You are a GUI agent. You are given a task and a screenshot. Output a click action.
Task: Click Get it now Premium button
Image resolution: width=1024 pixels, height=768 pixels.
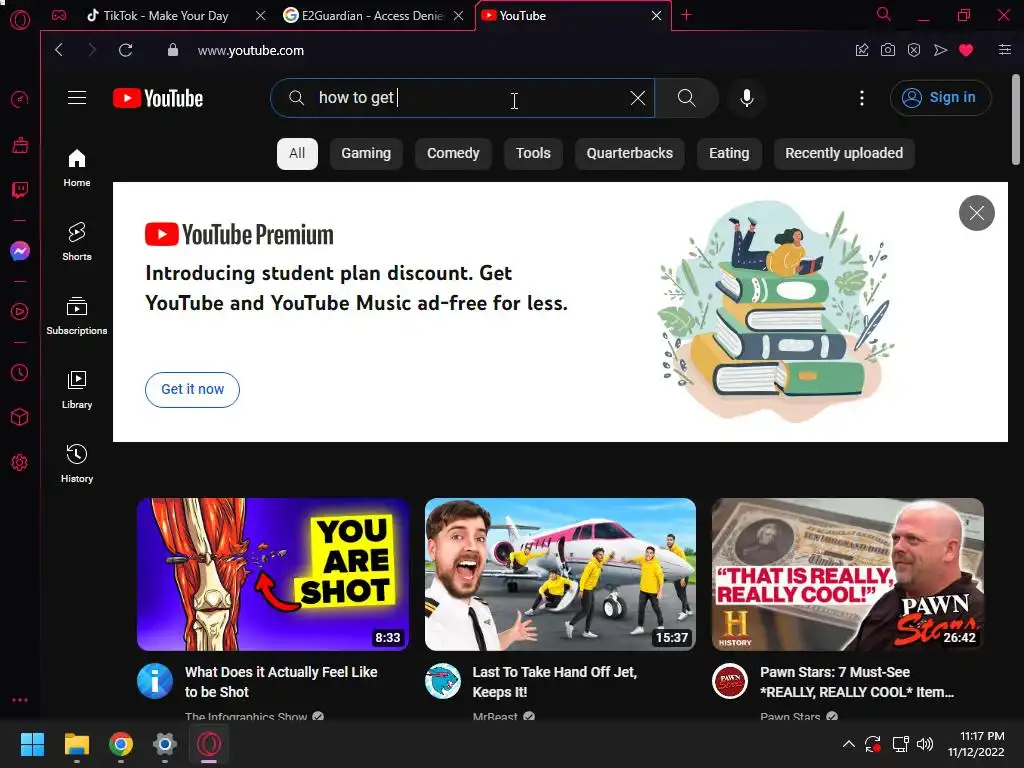192,390
